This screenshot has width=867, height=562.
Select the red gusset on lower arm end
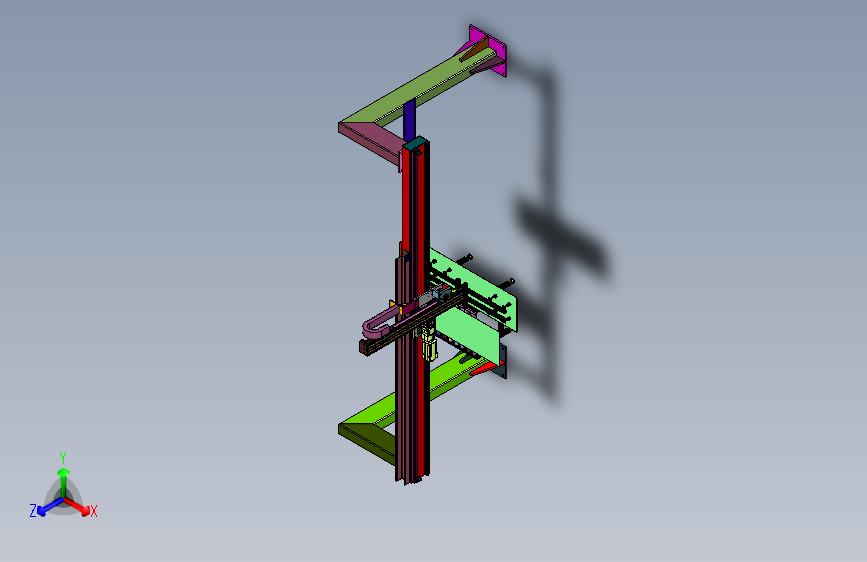(485, 369)
